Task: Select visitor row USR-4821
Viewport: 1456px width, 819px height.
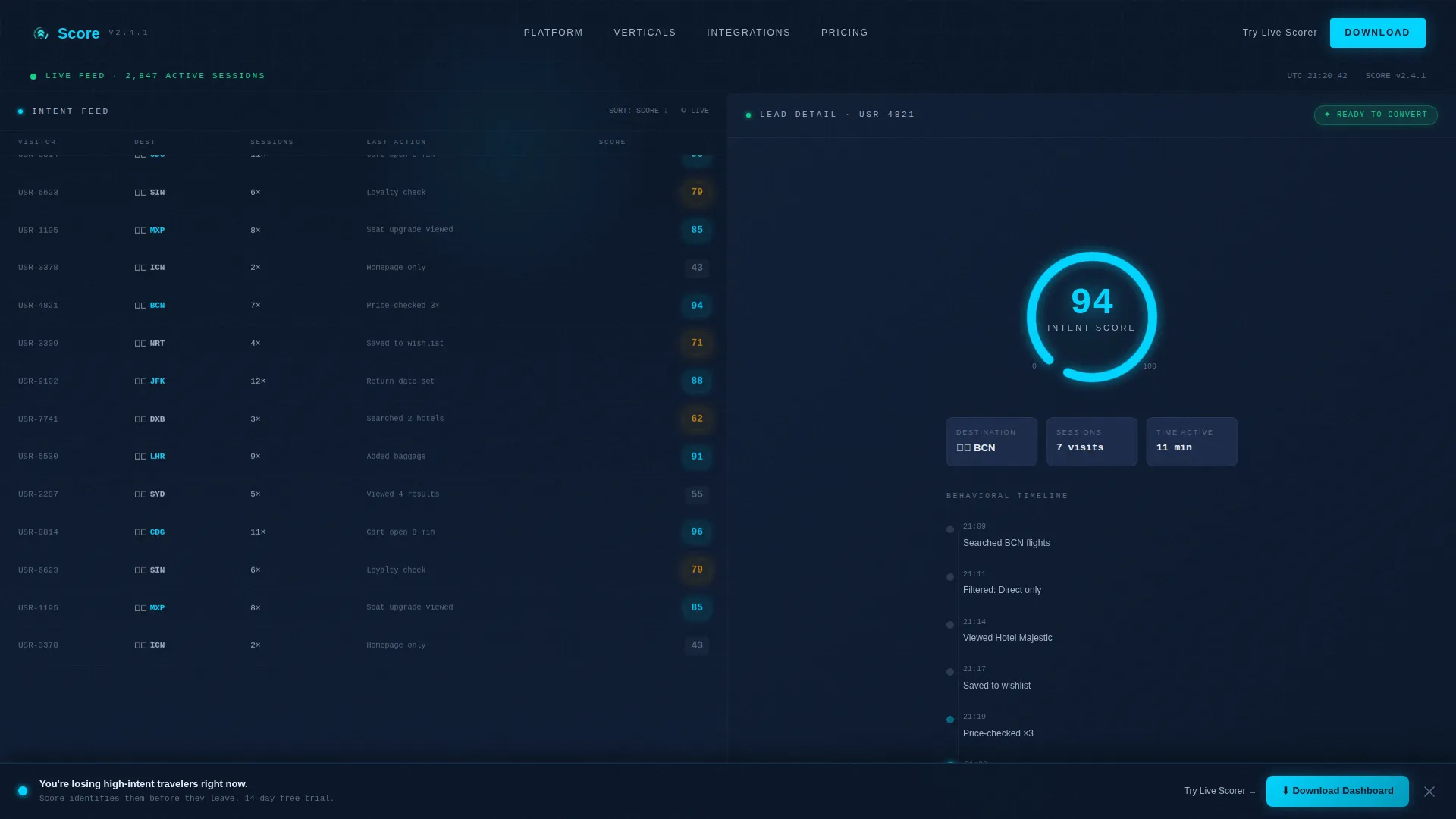Action: click(364, 306)
